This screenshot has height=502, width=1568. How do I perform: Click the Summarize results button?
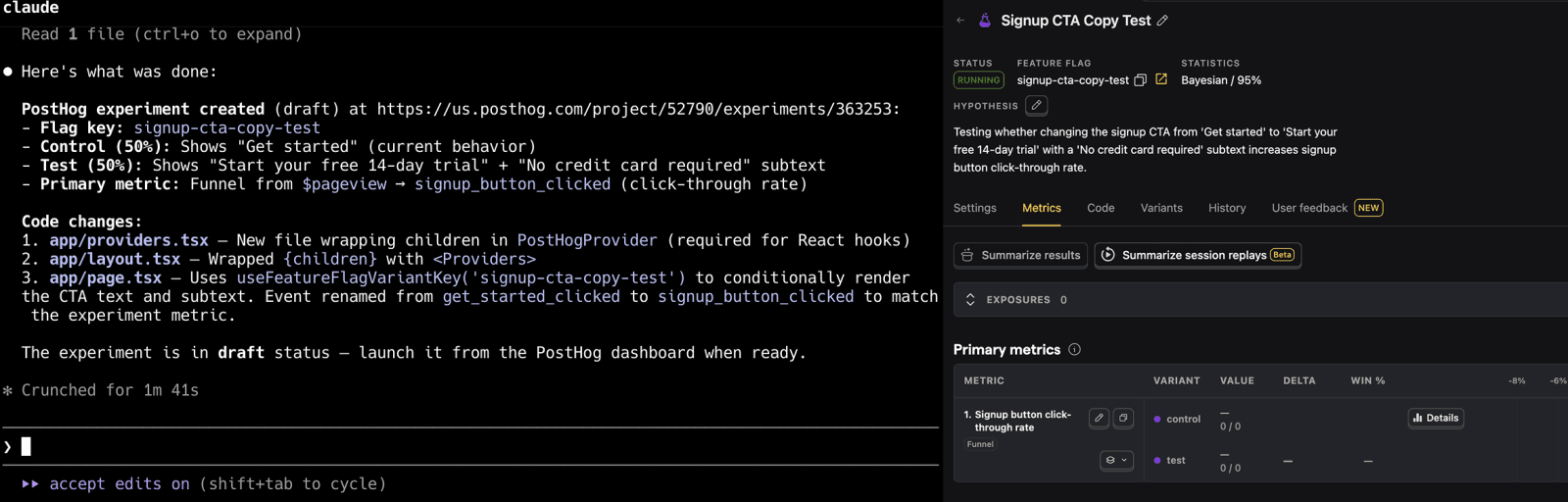click(x=1021, y=255)
